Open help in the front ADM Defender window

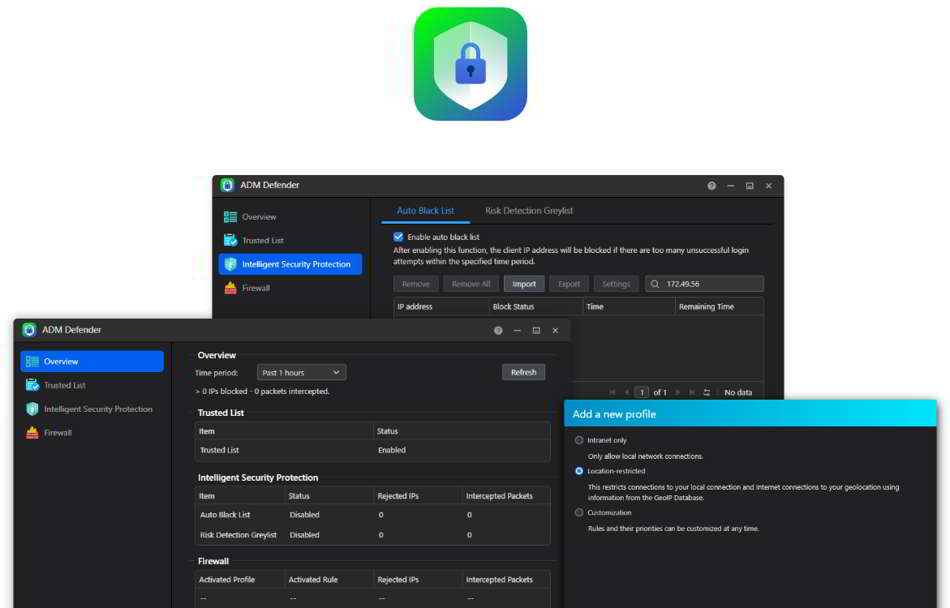point(498,331)
